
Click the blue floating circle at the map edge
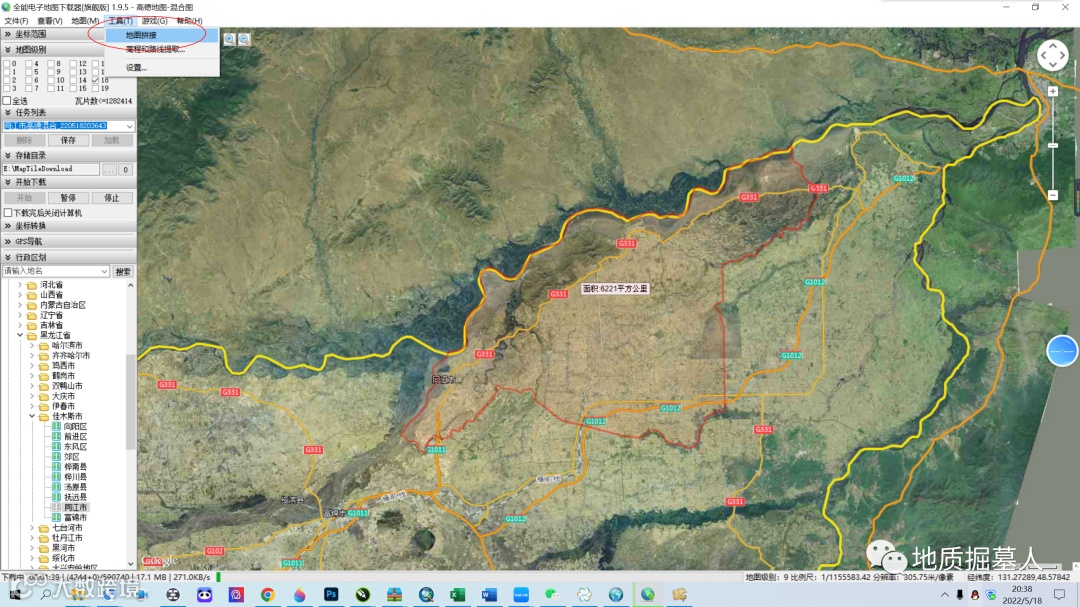point(1061,351)
